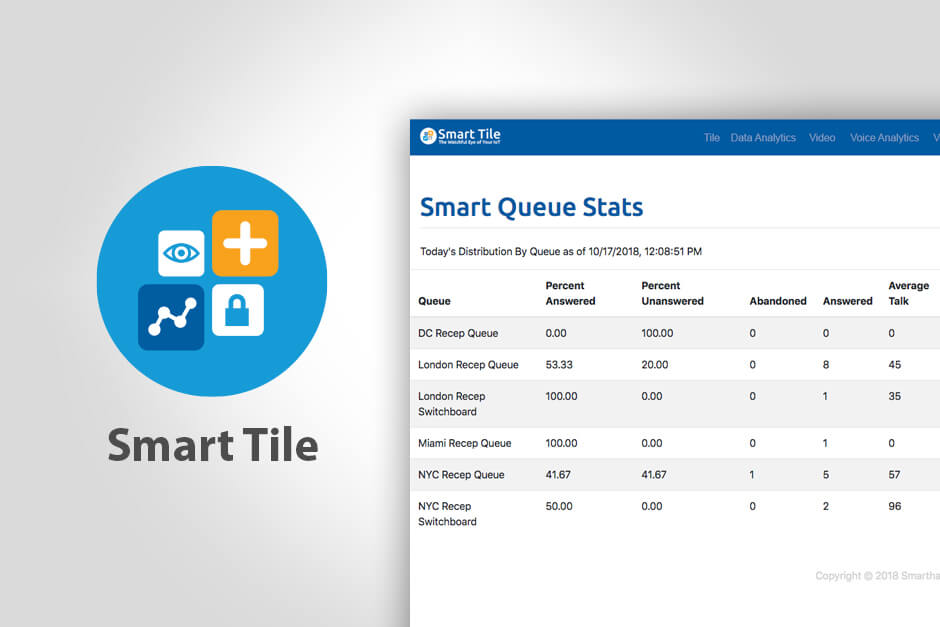
Task: Open the Voice Analytics menu item
Action: pyautogui.click(x=884, y=138)
